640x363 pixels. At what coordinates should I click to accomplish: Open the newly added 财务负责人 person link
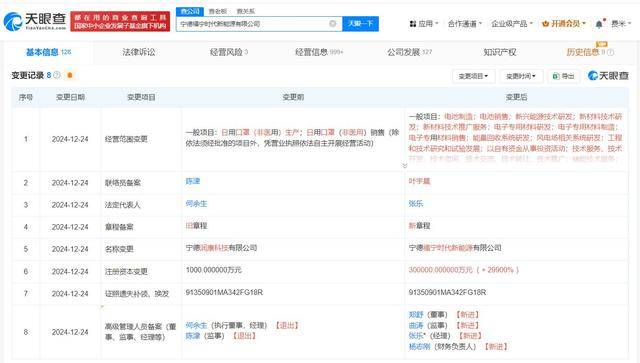(419, 347)
